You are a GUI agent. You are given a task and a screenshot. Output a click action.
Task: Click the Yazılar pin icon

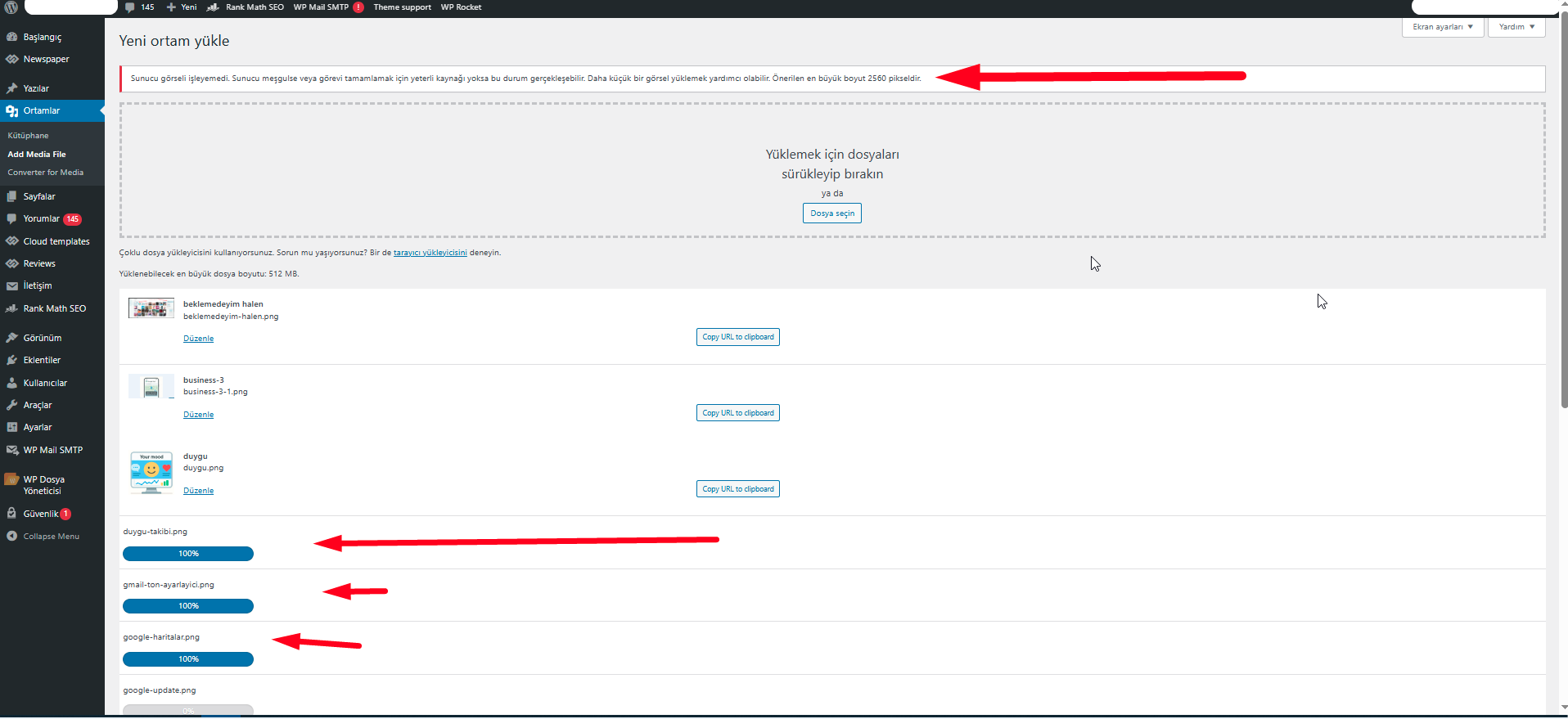(x=11, y=88)
